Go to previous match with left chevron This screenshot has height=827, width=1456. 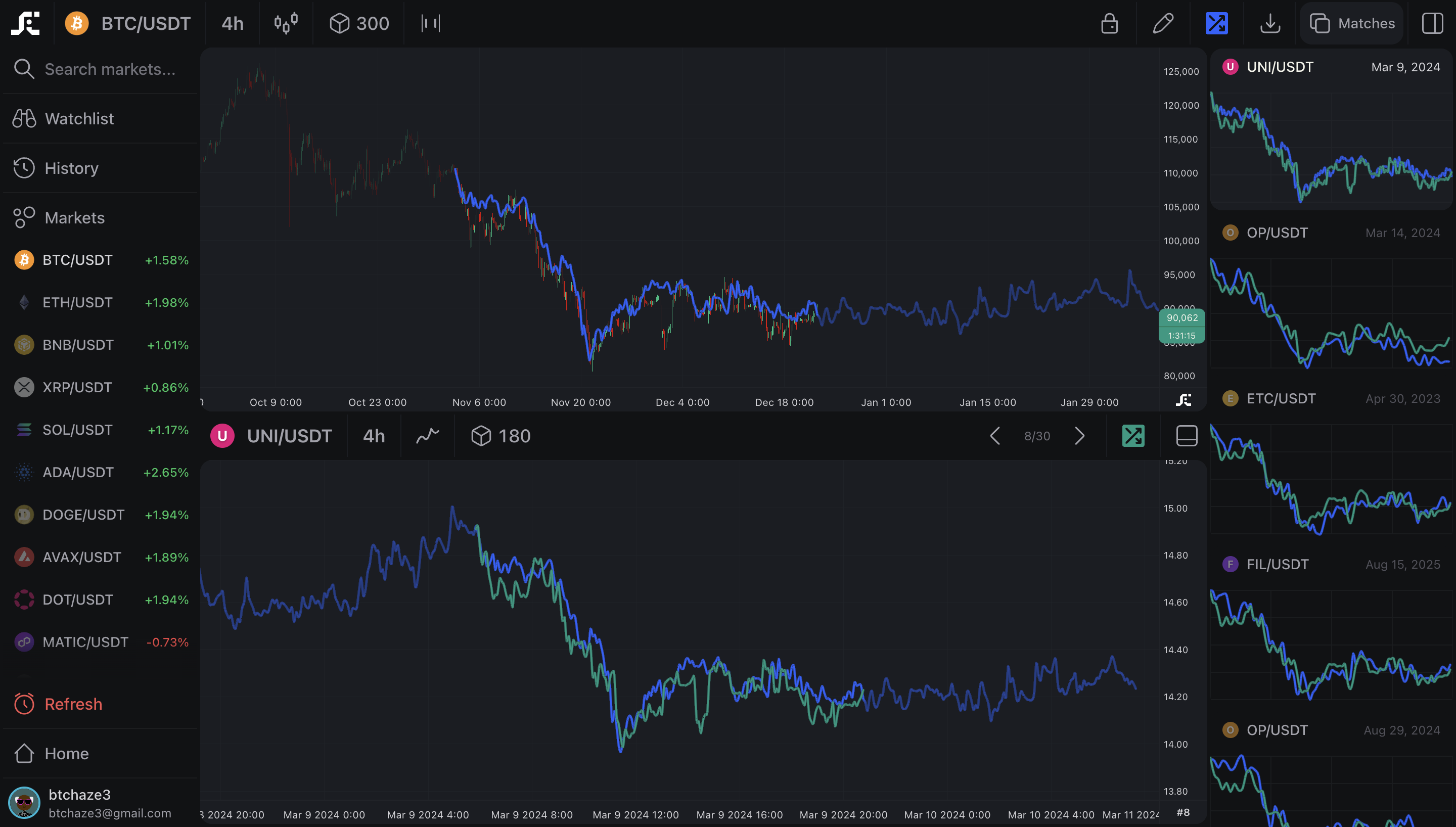995,436
